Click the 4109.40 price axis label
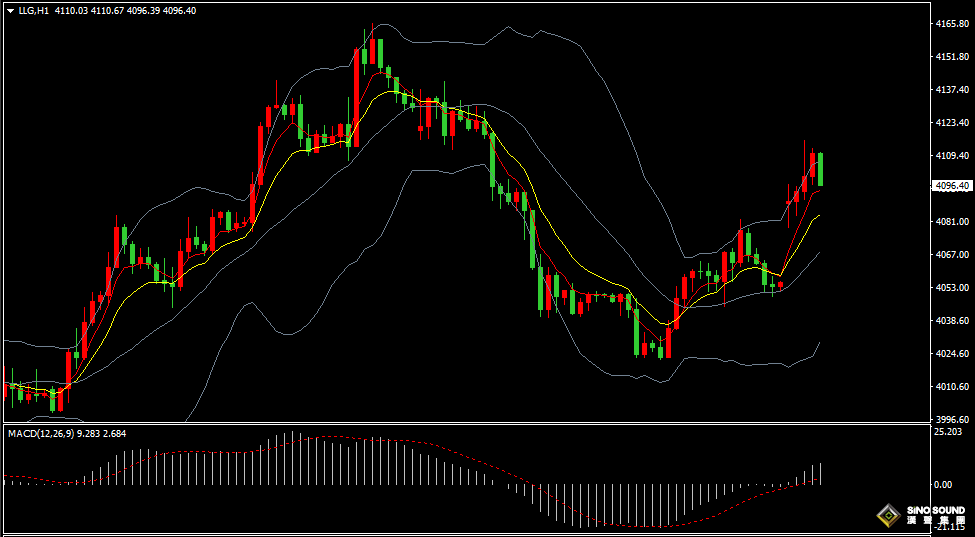 (953, 155)
